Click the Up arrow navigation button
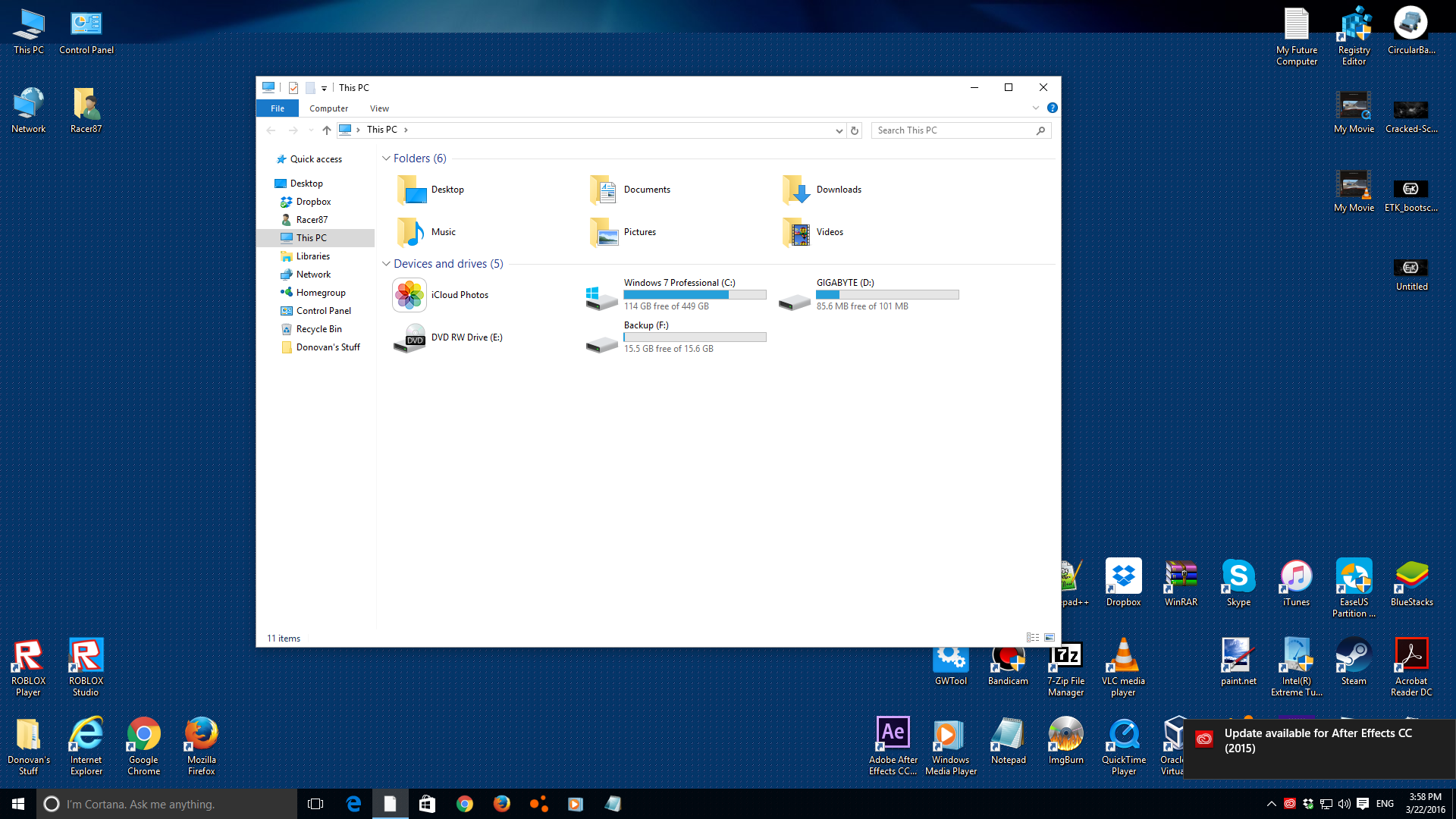This screenshot has width=1456, height=819. point(327,130)
